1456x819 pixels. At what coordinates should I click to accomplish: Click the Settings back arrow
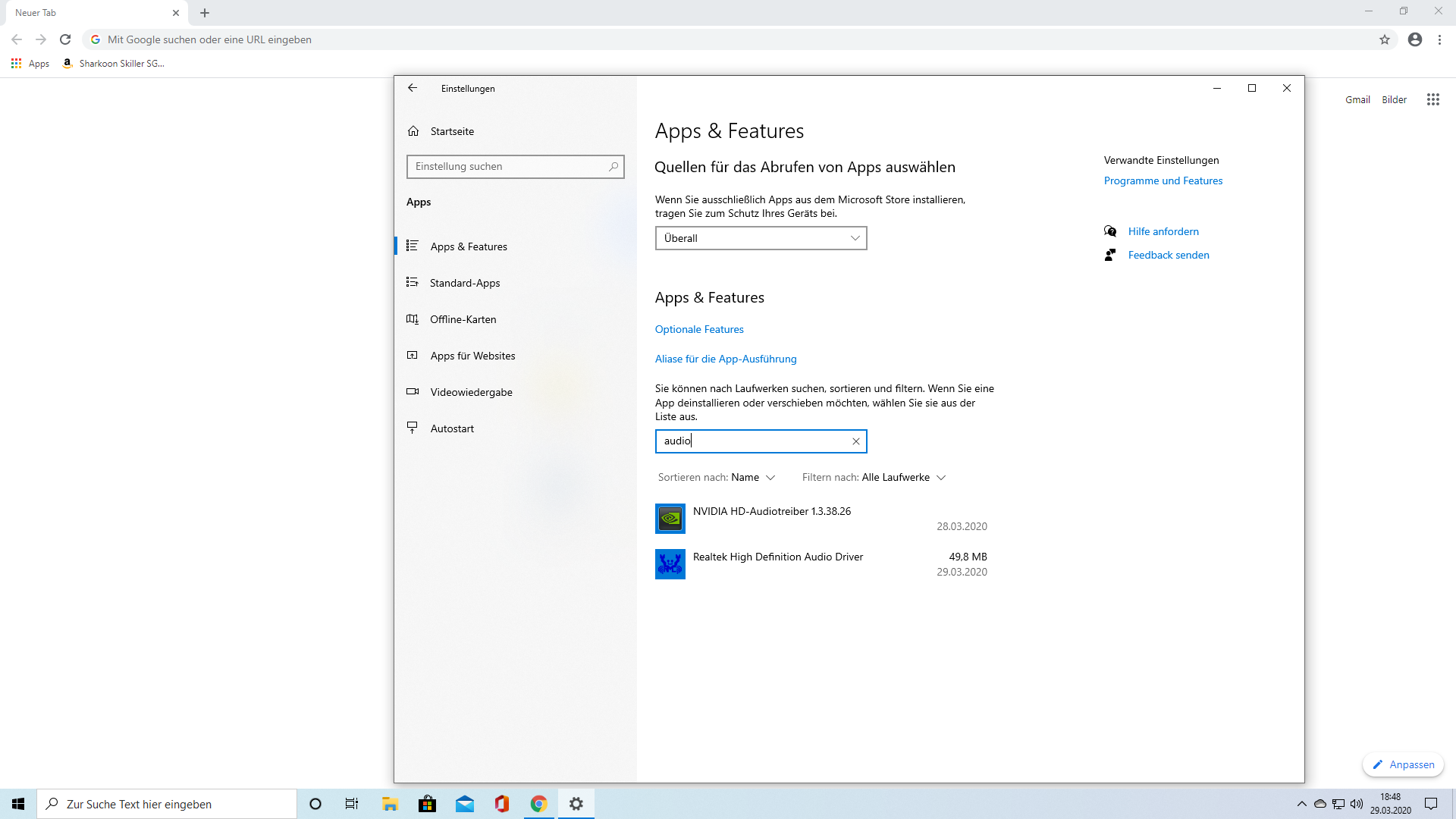[413, 88]
